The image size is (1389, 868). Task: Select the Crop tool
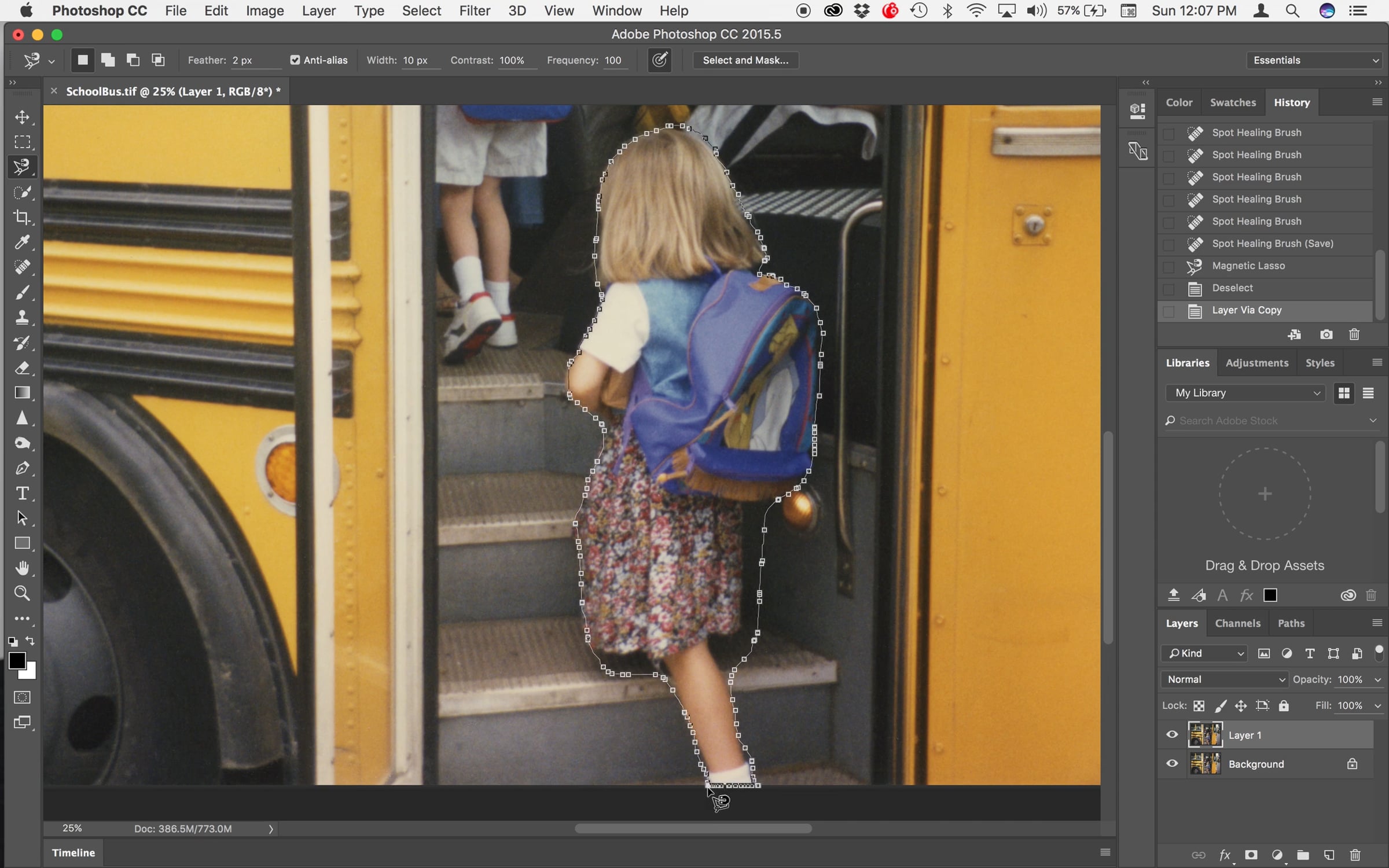point(22,217)
